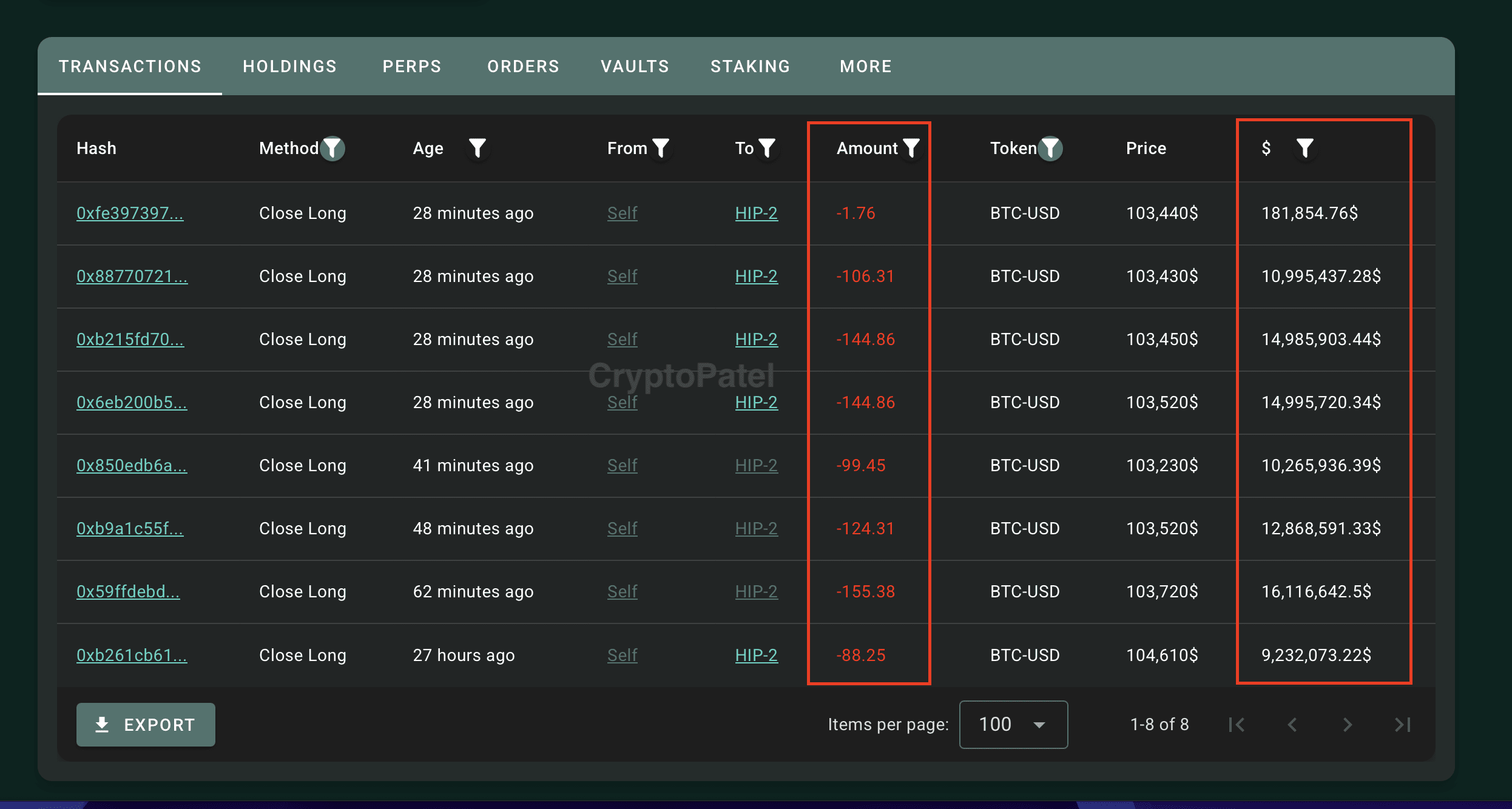Open the From column filter
This screenshot has width=1512, height=809.
pos(661,148)
